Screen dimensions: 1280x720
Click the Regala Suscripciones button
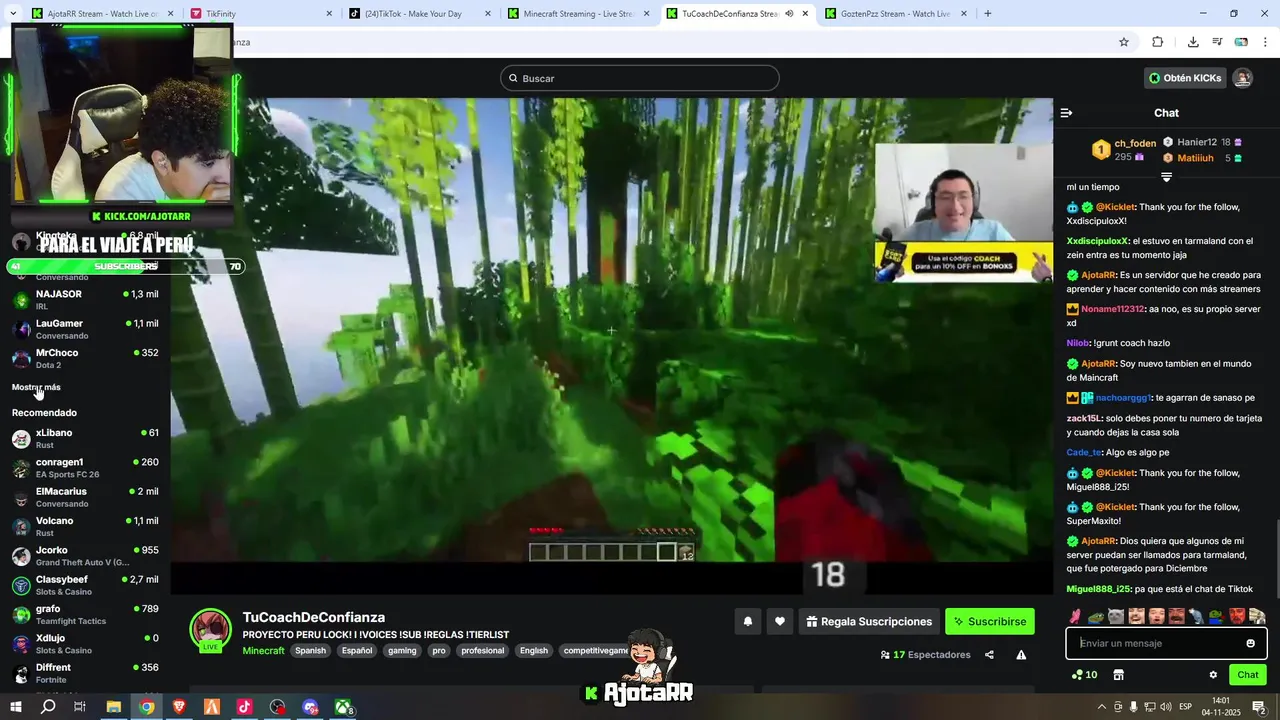click(869, 621)
